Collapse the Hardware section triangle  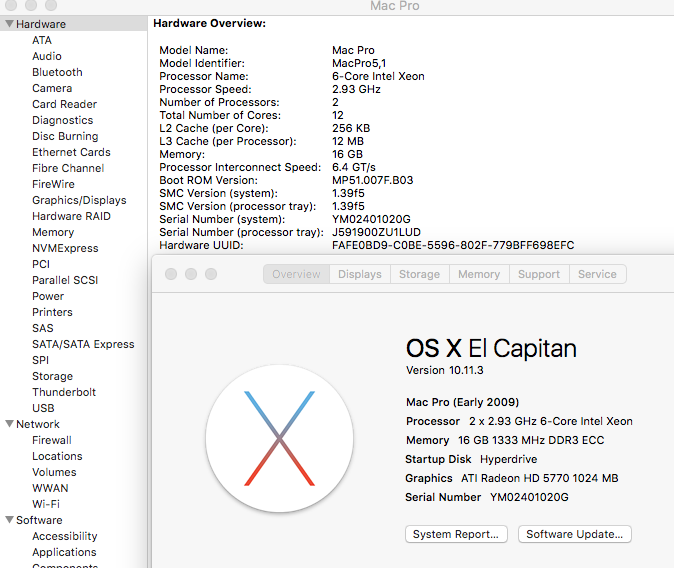pyautogui.click(x=9, y=24)
